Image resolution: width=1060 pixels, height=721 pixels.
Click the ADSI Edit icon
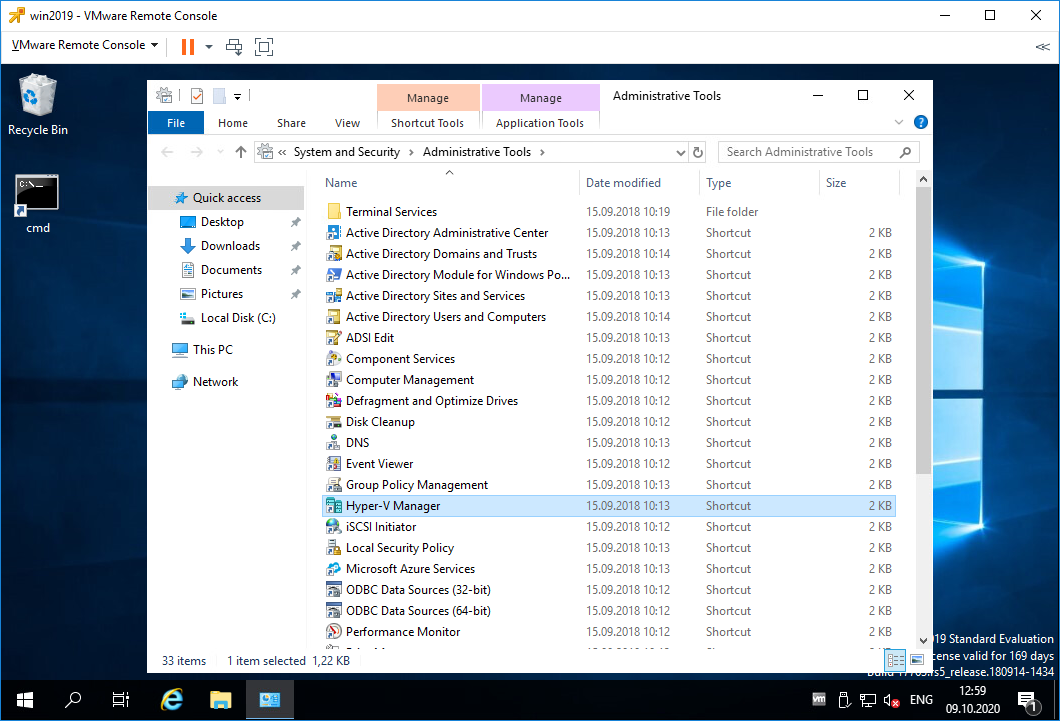(x=333, y=337)
